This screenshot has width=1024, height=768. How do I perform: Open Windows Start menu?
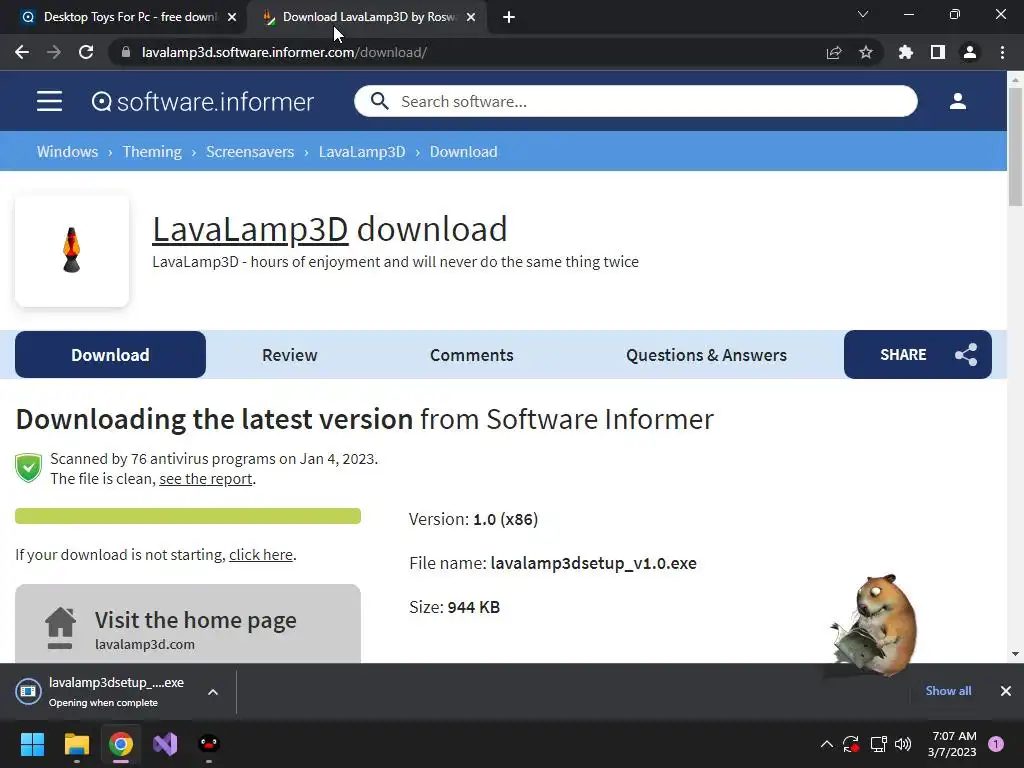(32, 744)
